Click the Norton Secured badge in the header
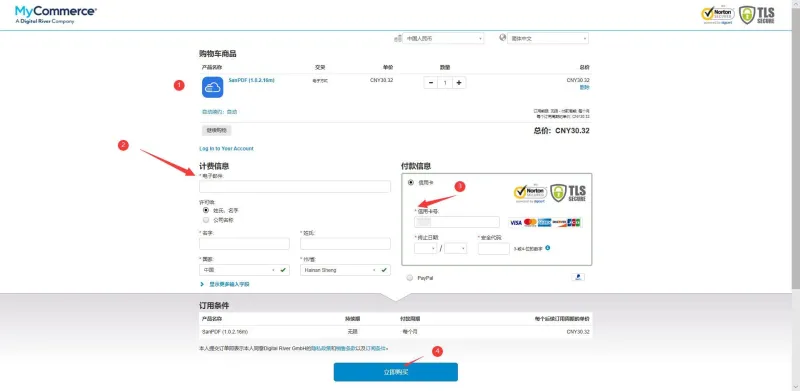 click(718, 15)
